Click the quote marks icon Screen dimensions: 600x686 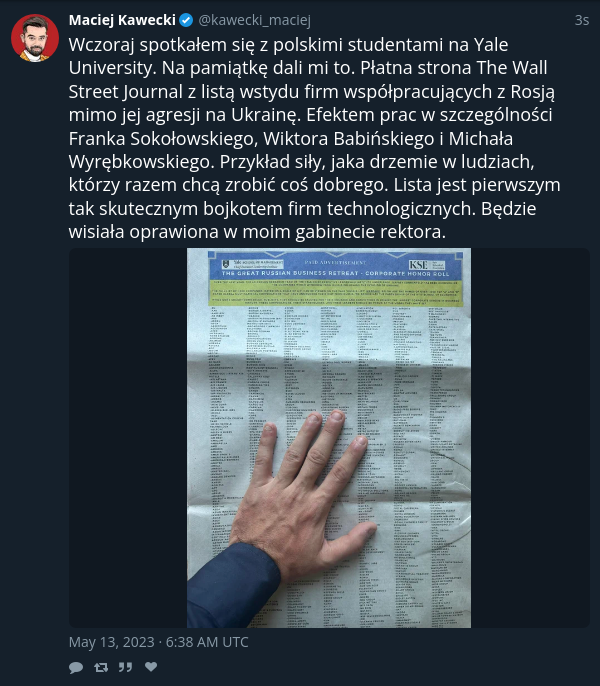(126, 667)
